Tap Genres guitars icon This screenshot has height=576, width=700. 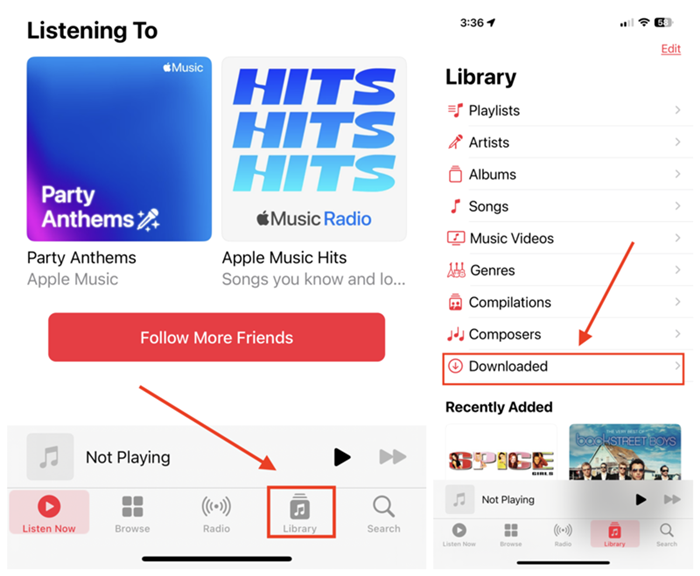(456, 270)
